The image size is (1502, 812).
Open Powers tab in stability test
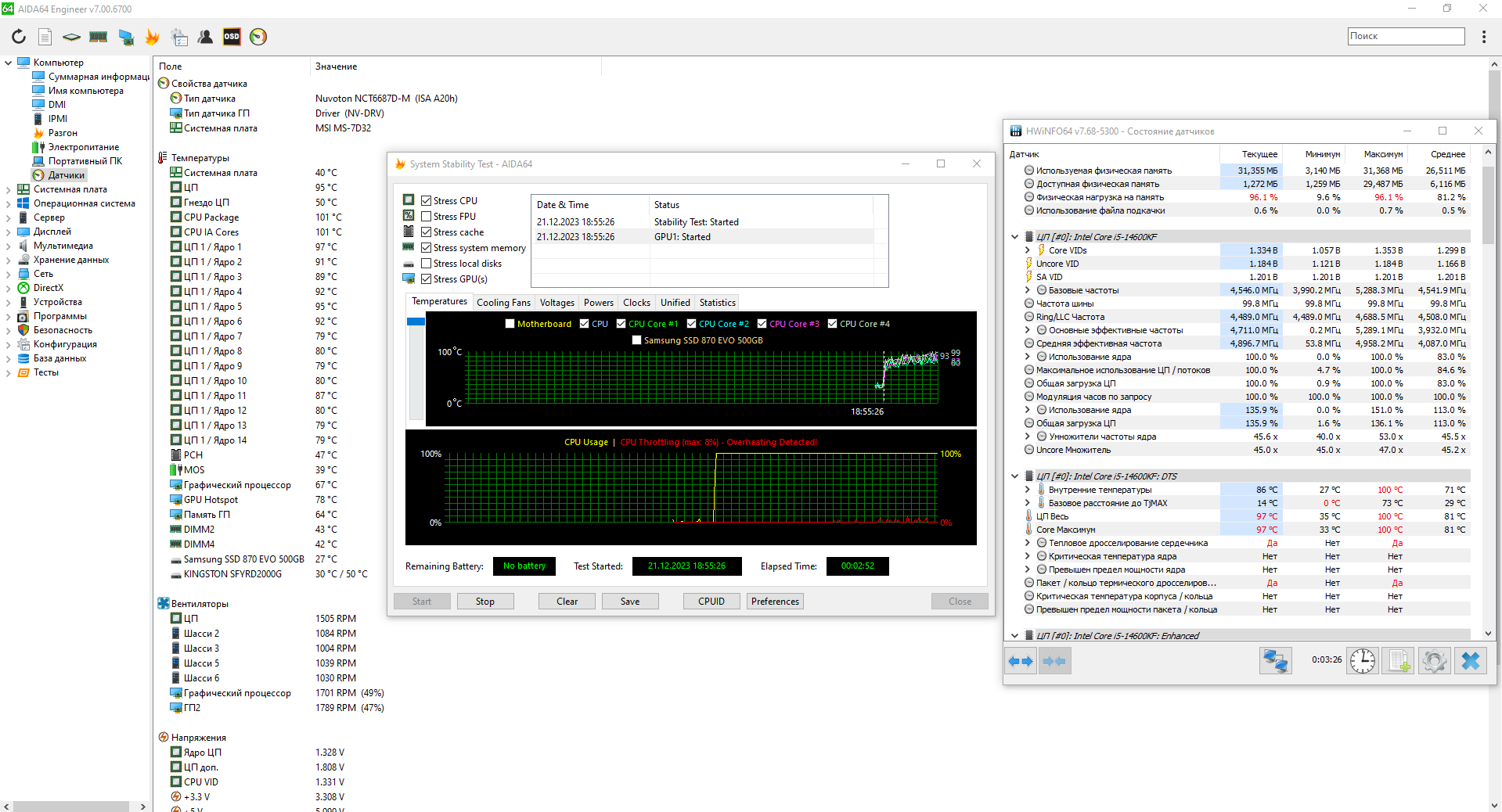[599, 303]
